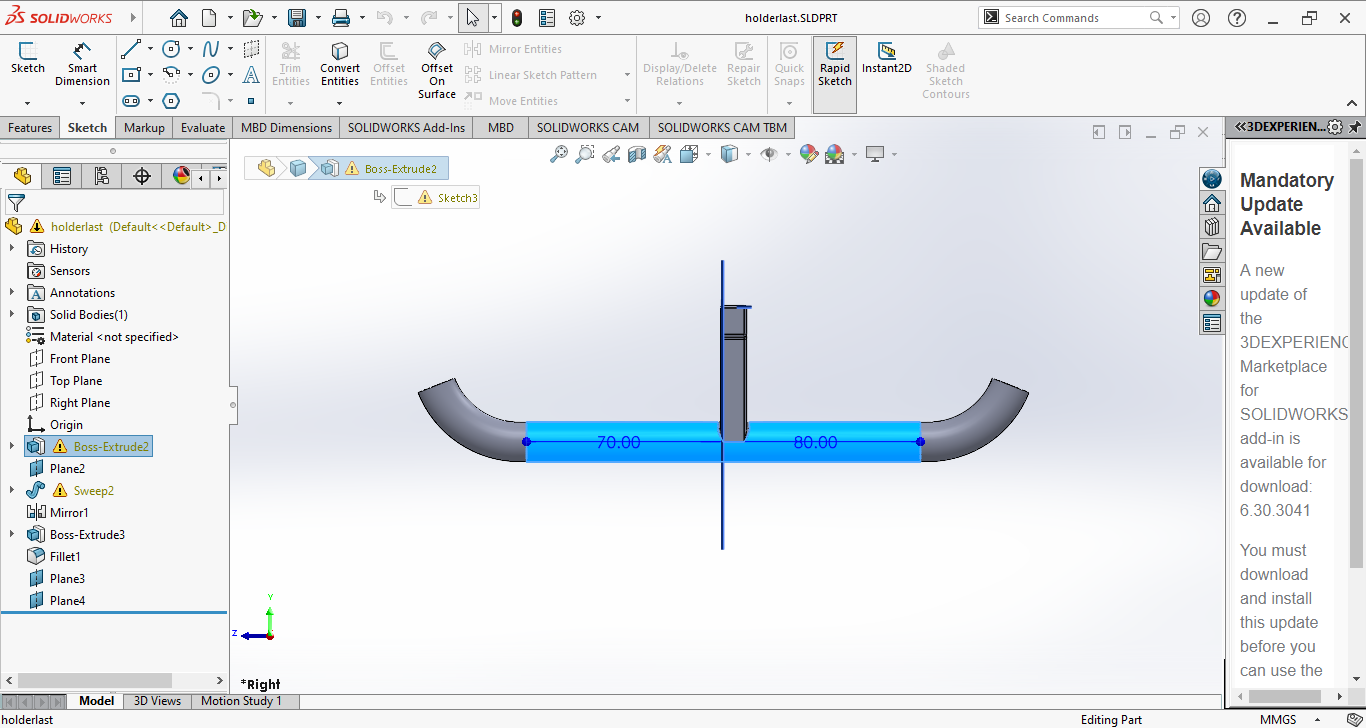
Task: Choose the Spline sketch tool
Action: [x=211, y=49]
